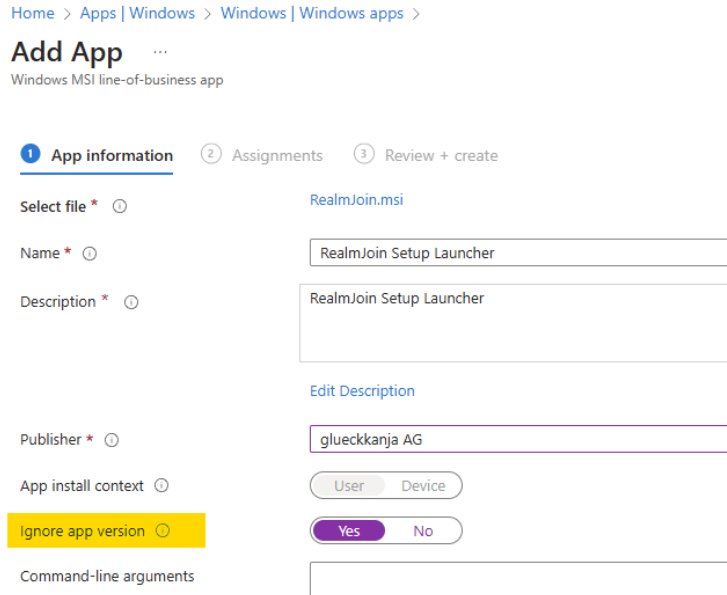Click info icon beside Name label
This screenshot has height=595, width=727.
[x=90, y=254]
